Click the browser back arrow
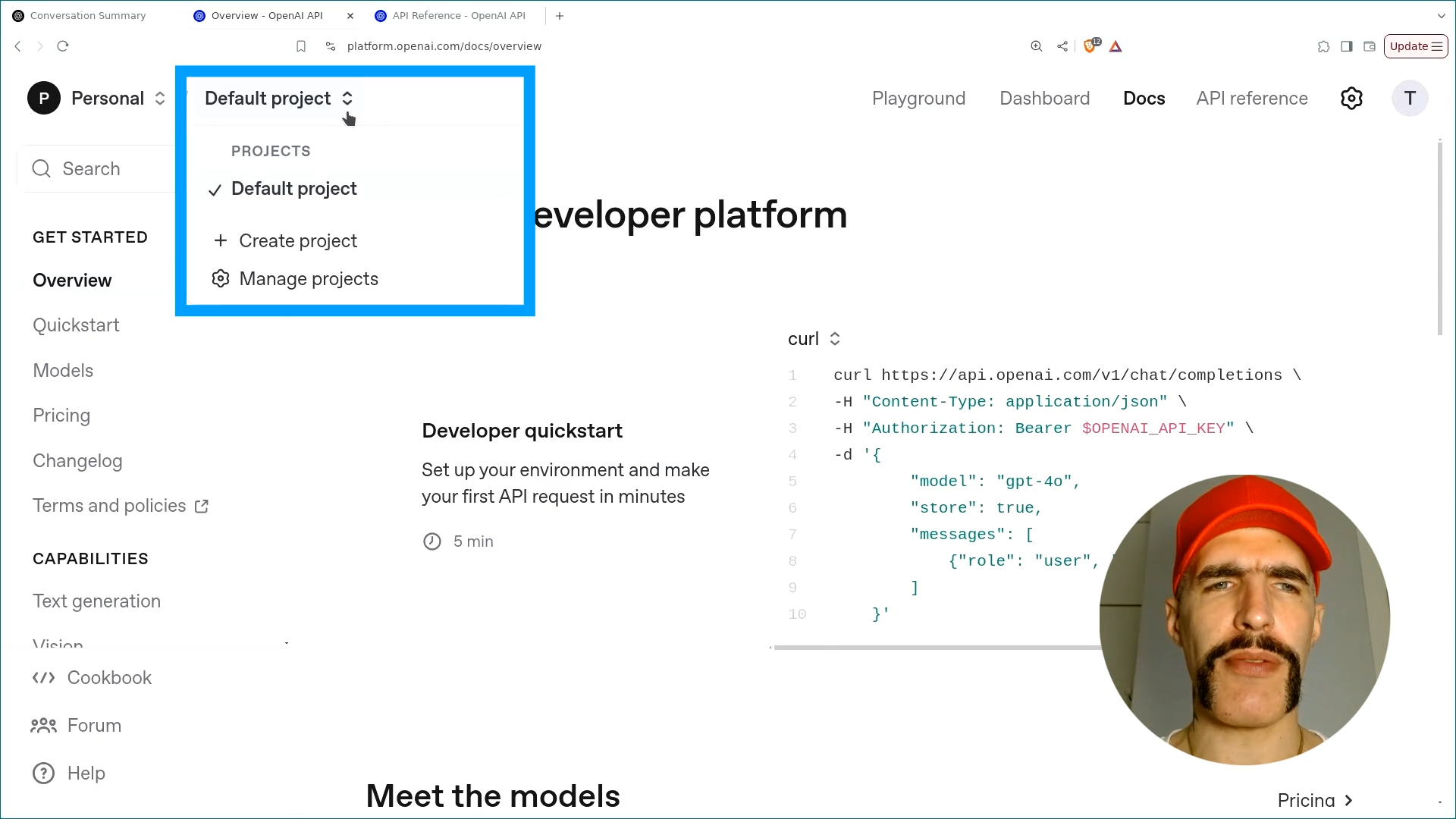The image size is (1456, 819). click(x=18, y=46)
